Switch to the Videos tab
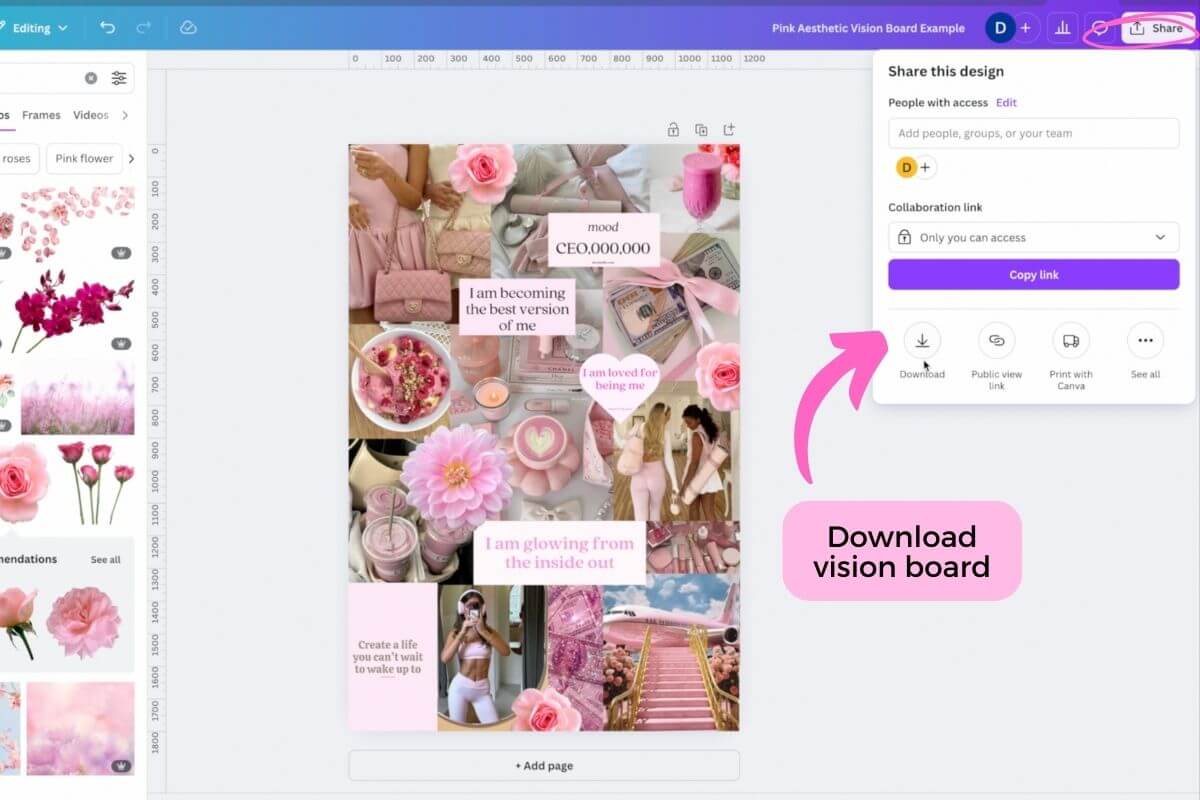 [x=91, y=115]
